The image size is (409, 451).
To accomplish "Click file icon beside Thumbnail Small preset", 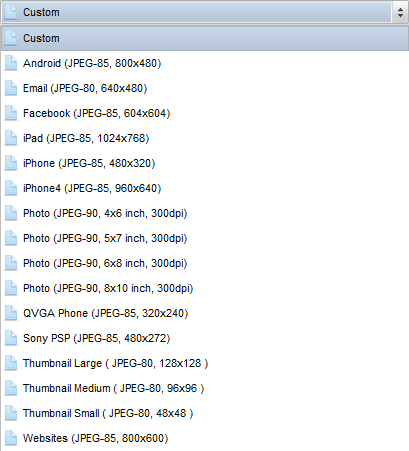I will pyautogui.click(x=11, y=413).
